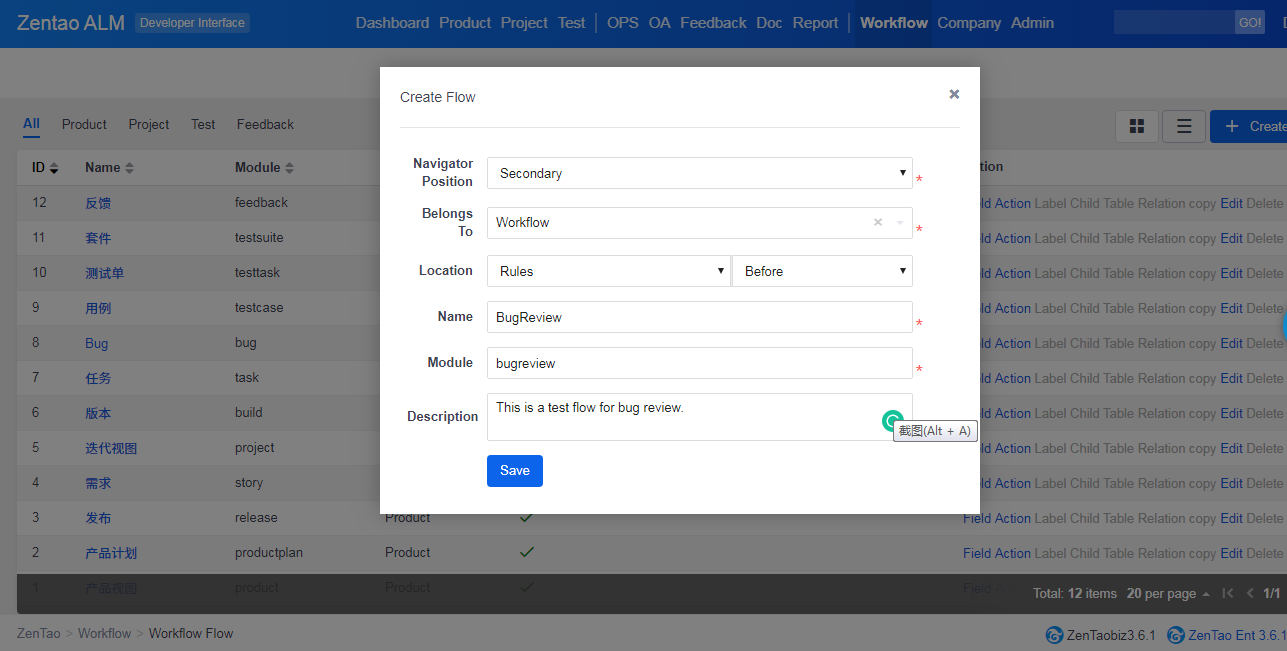Open the Navigator Position dropdown
Image resolution: width=1287 pixels, height=651 pixels.
coord(699,173)
